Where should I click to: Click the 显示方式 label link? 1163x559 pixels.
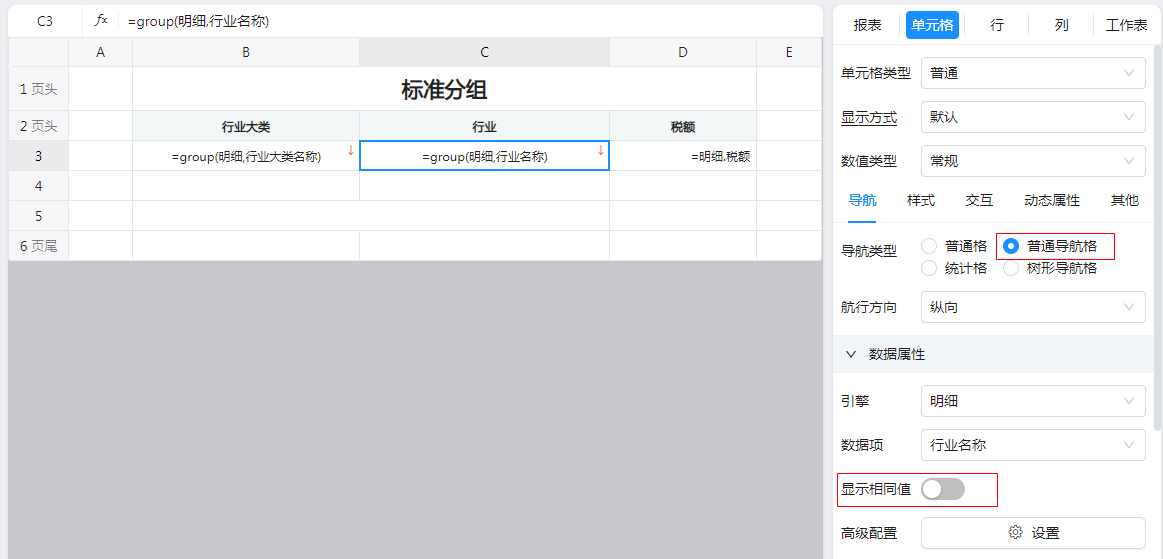pos(869,117)
